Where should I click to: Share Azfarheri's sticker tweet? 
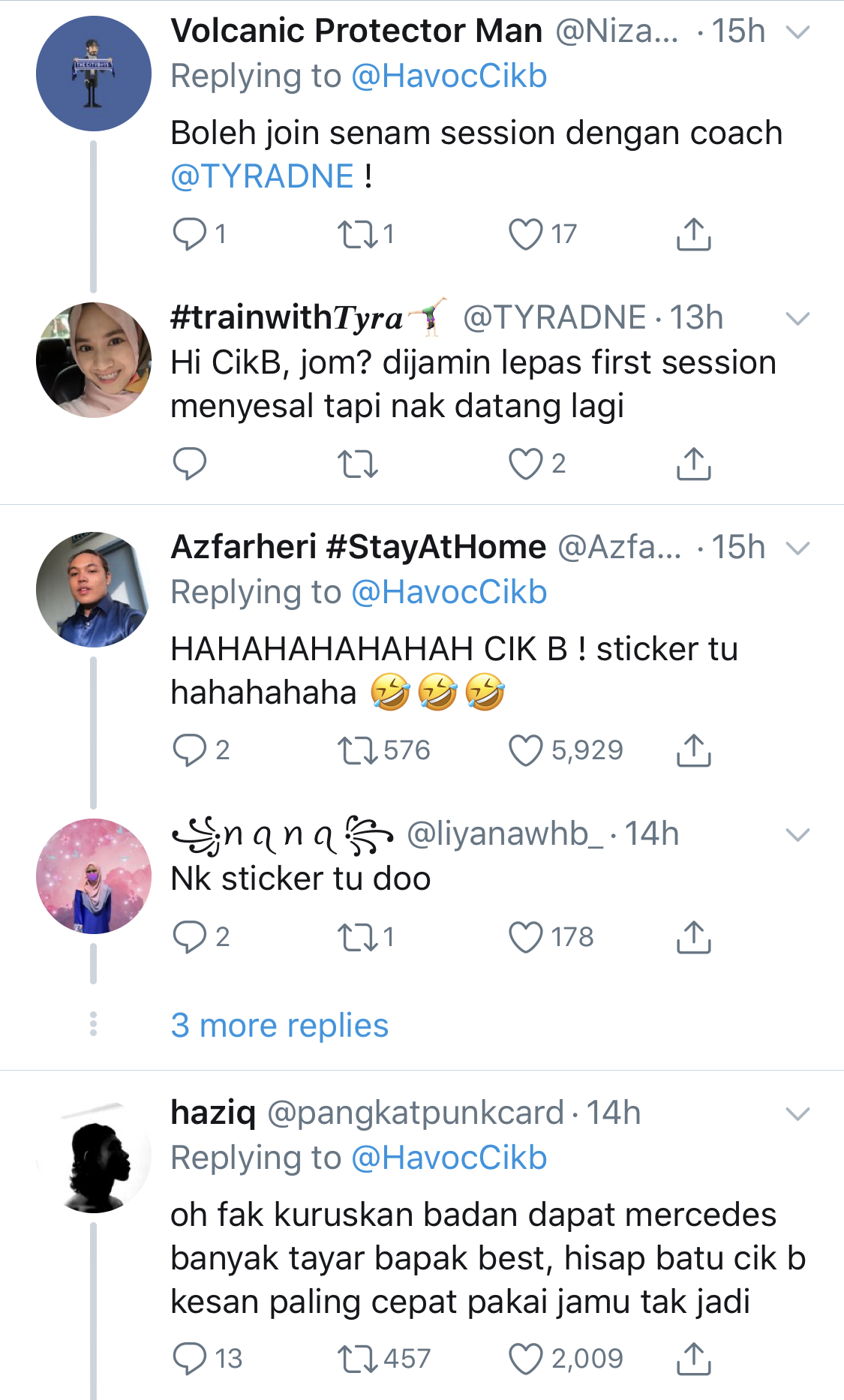pyautogui.click(x=693, y=750)
